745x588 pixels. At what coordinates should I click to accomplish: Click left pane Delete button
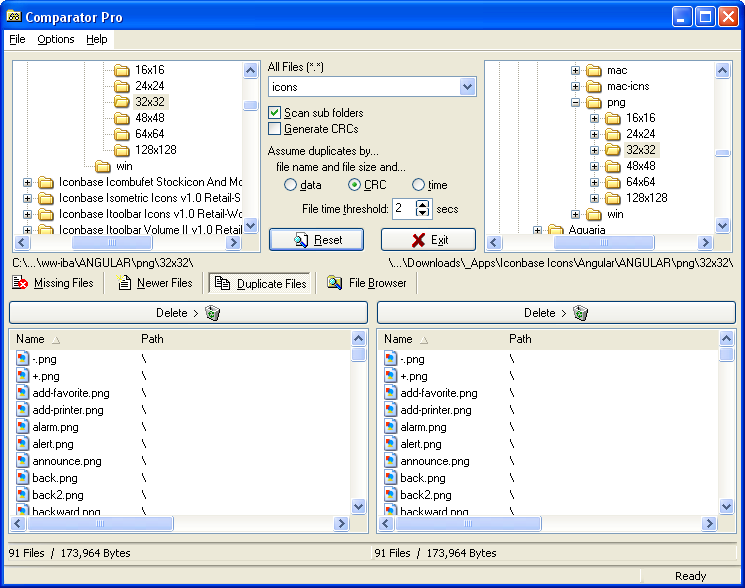pos(188,313)
